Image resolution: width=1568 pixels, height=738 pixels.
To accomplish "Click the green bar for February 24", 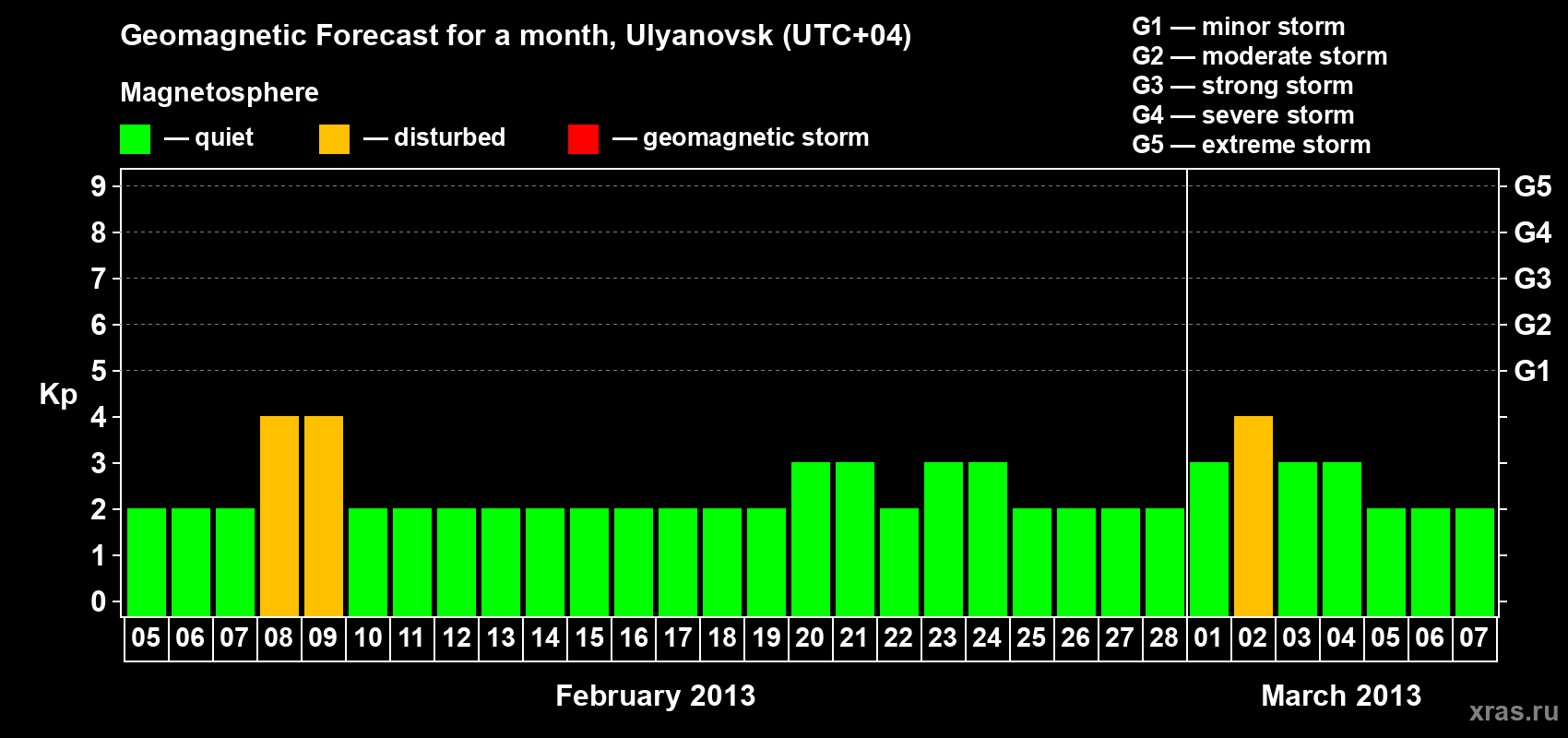I will [988, 539].
